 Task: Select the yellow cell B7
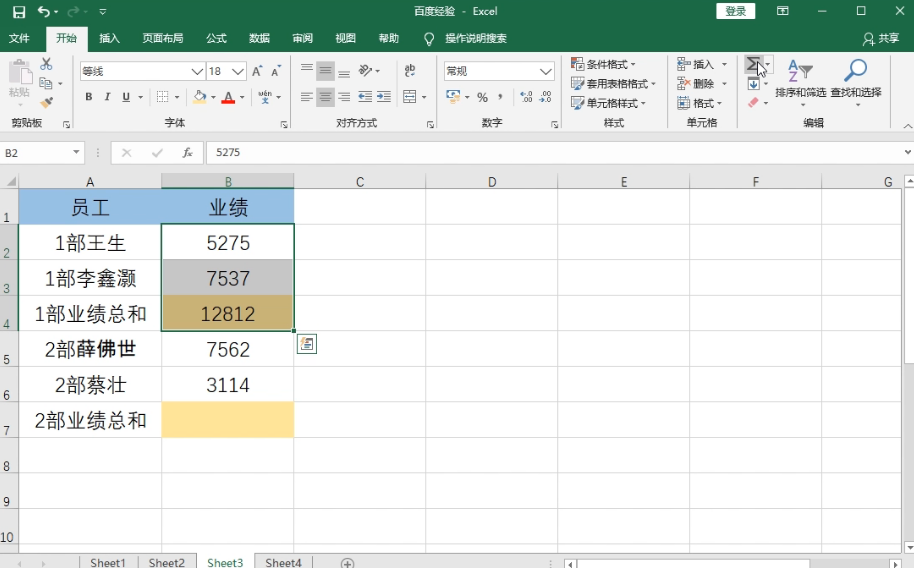click(x=228, y=420)
